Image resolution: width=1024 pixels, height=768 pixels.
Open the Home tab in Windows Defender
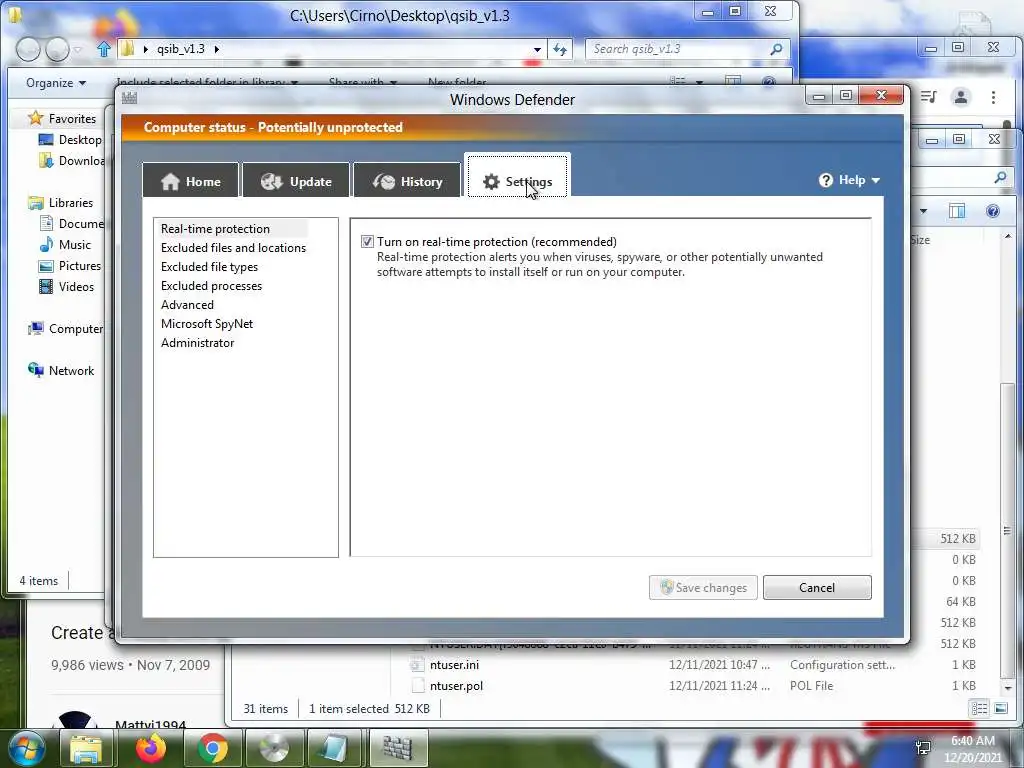191,181
